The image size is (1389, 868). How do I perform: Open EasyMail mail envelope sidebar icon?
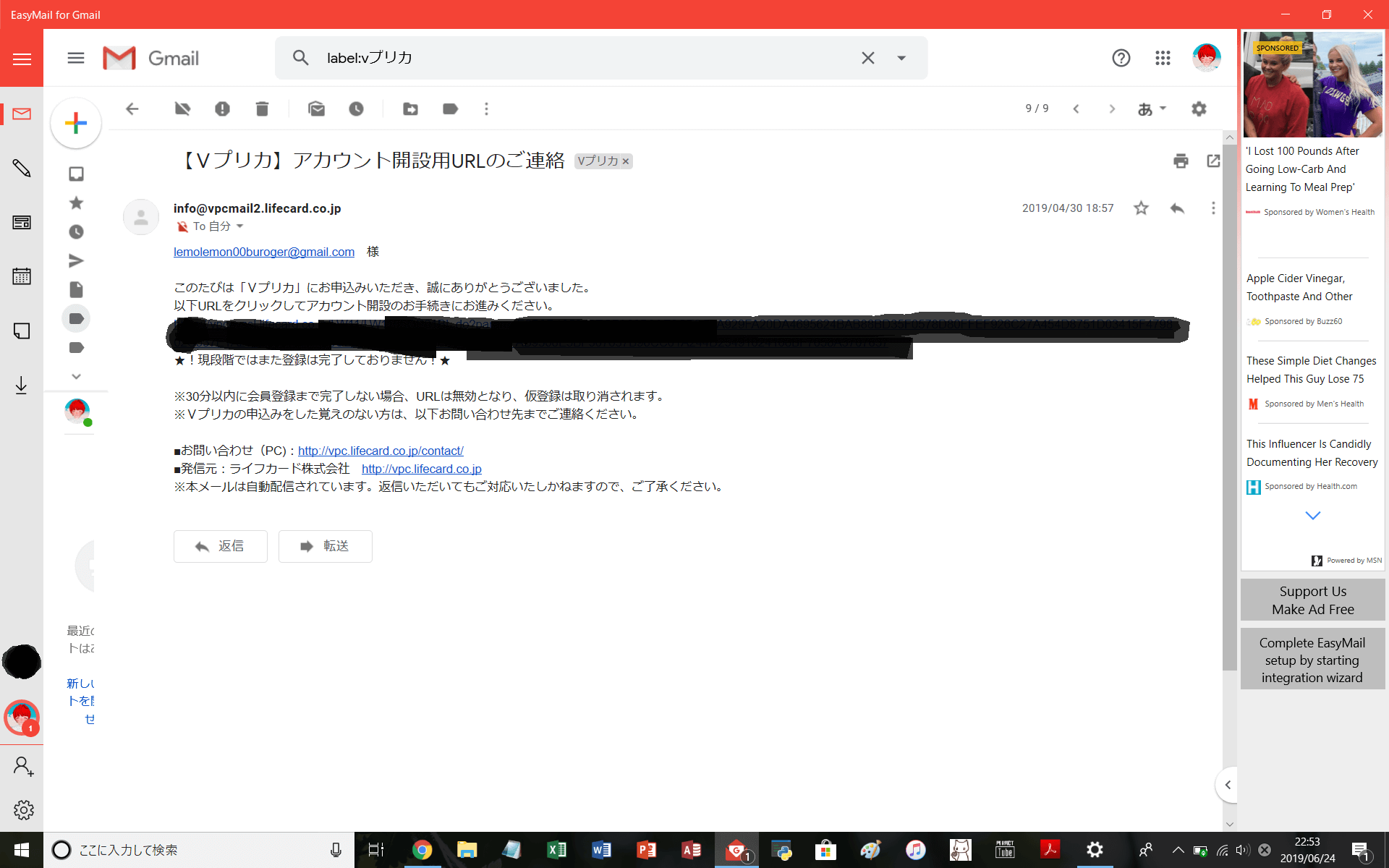pos(22,114)
